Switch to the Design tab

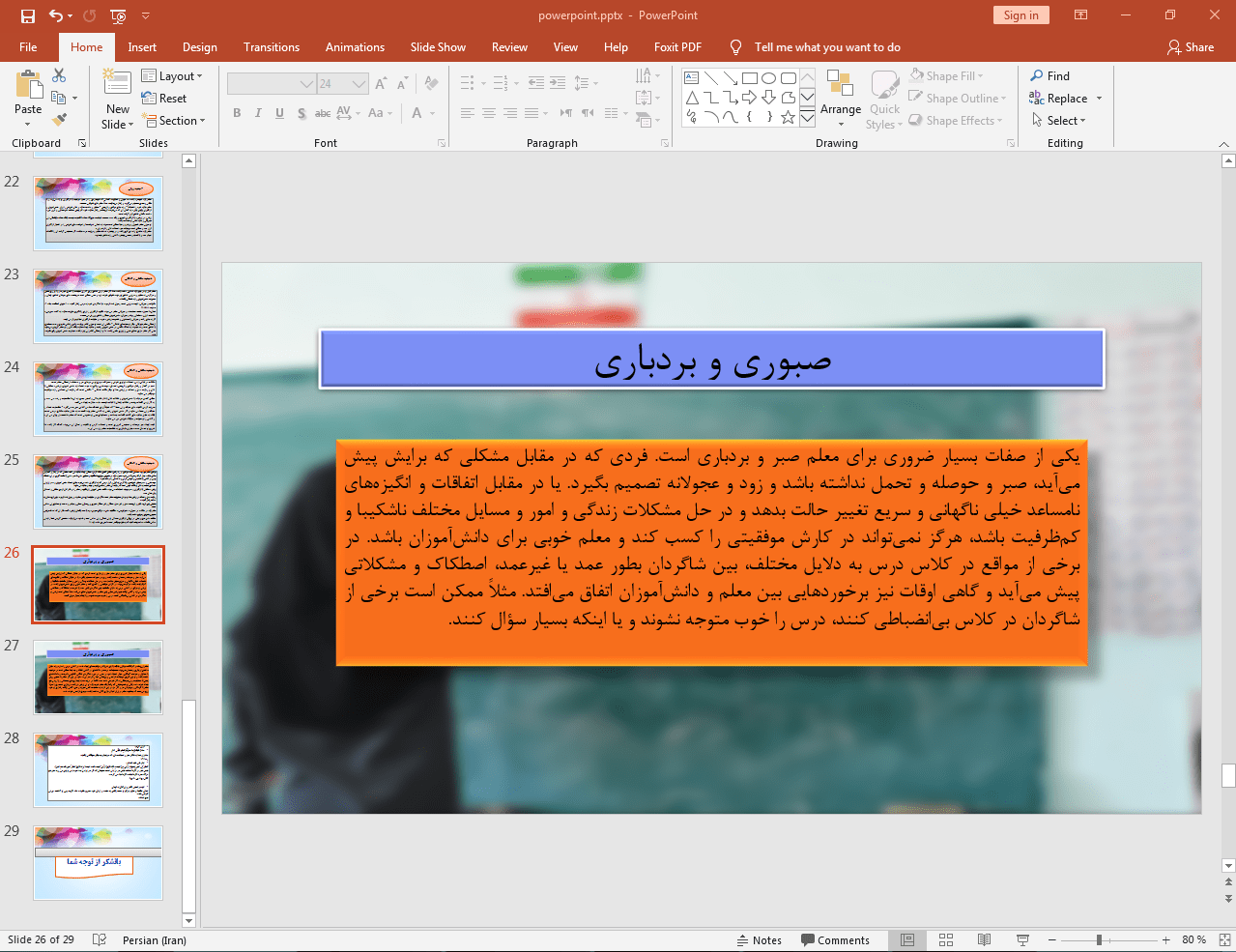pos(200,47)
